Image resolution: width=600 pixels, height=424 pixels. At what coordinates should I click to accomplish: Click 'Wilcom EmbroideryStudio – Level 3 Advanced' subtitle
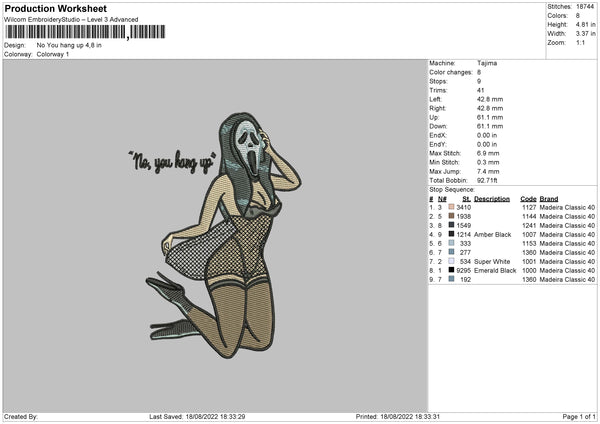(71, 19)
